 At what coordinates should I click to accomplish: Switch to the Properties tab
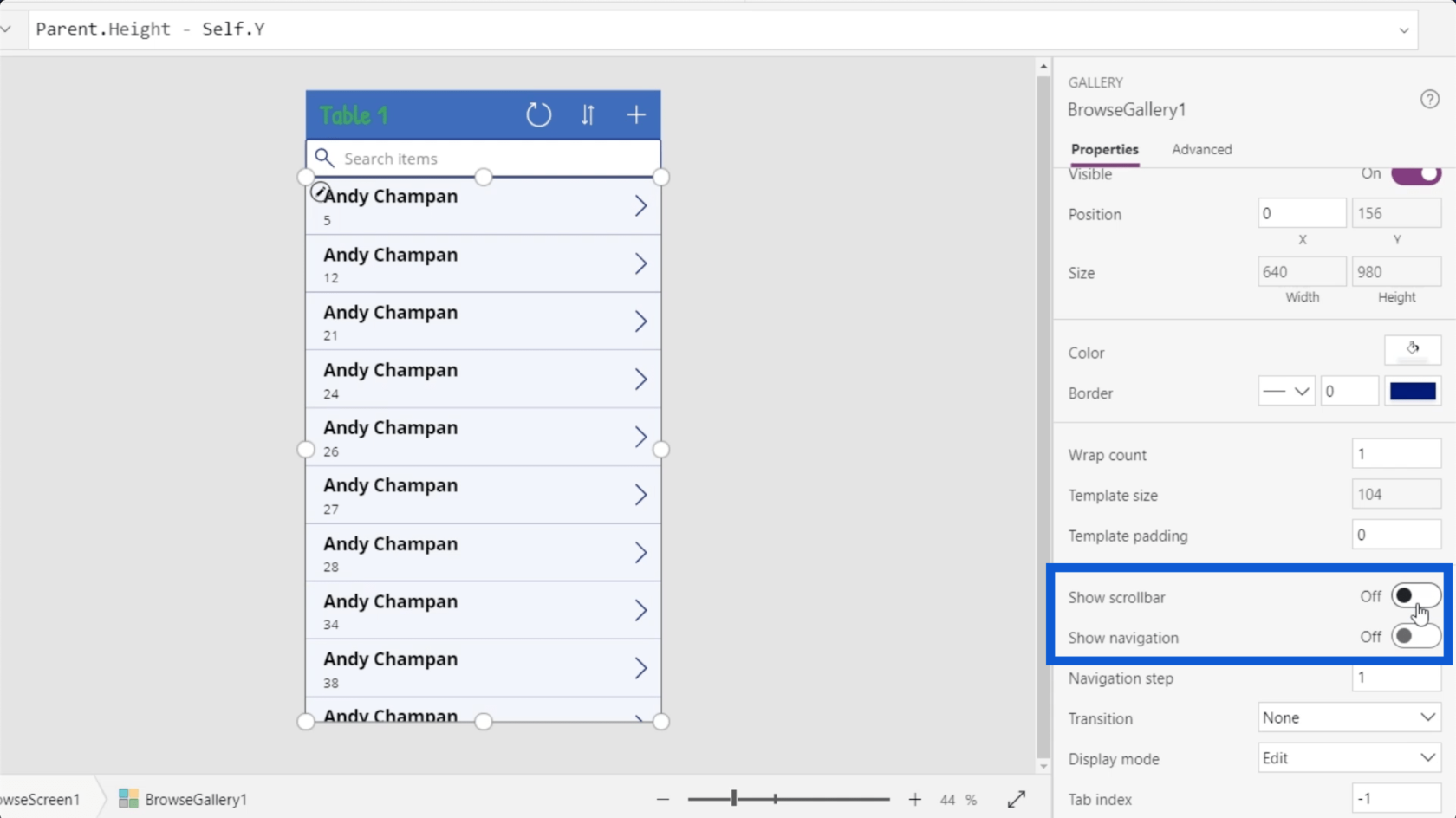(1104, 149)
